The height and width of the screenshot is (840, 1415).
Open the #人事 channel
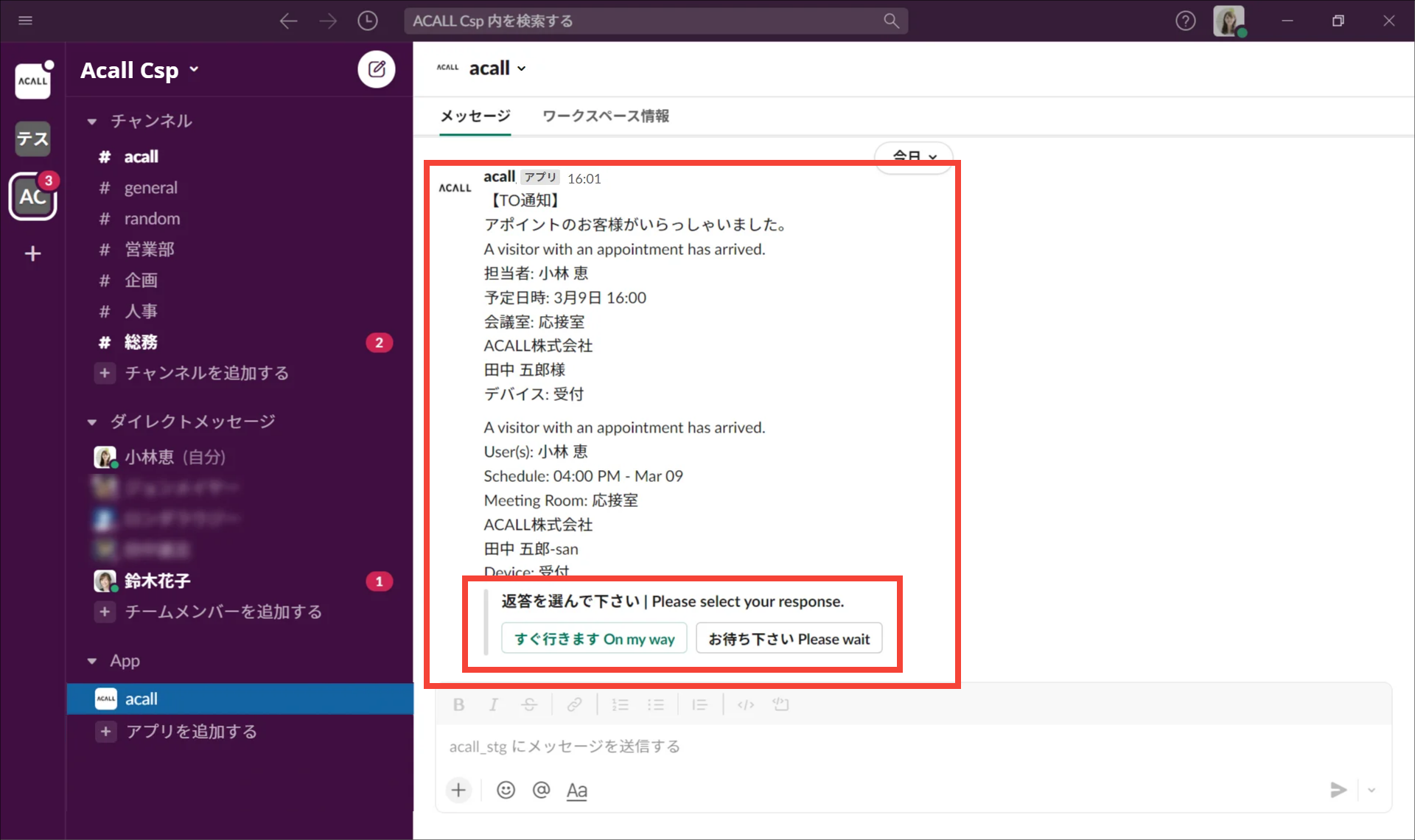coord(240,311)
